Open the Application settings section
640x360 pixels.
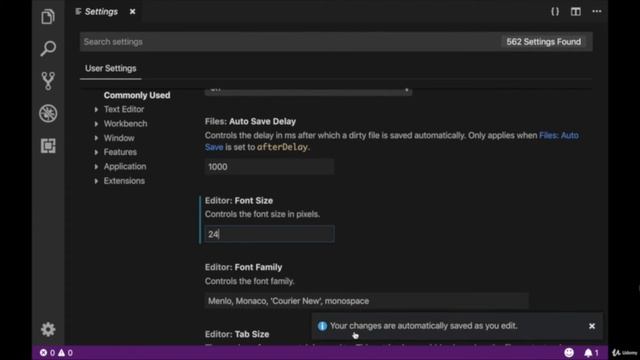[x=124, y=167]
